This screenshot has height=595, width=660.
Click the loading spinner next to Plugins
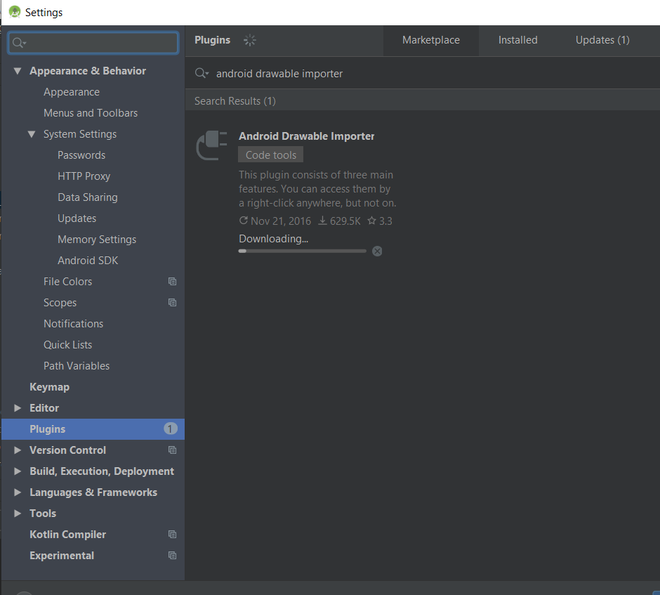click(250, 40)
